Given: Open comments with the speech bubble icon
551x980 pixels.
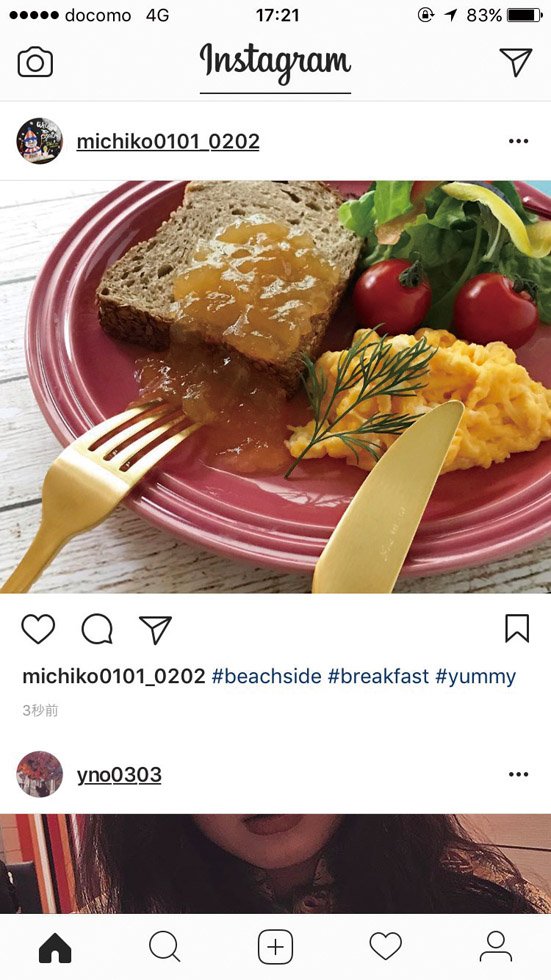Looking at the screenshot, I should tap(97, 629).
